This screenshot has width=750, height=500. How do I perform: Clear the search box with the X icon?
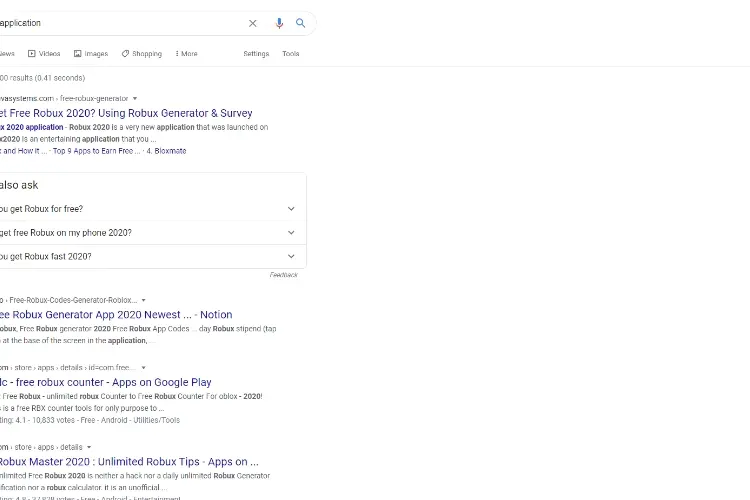(x=253, y=23)
